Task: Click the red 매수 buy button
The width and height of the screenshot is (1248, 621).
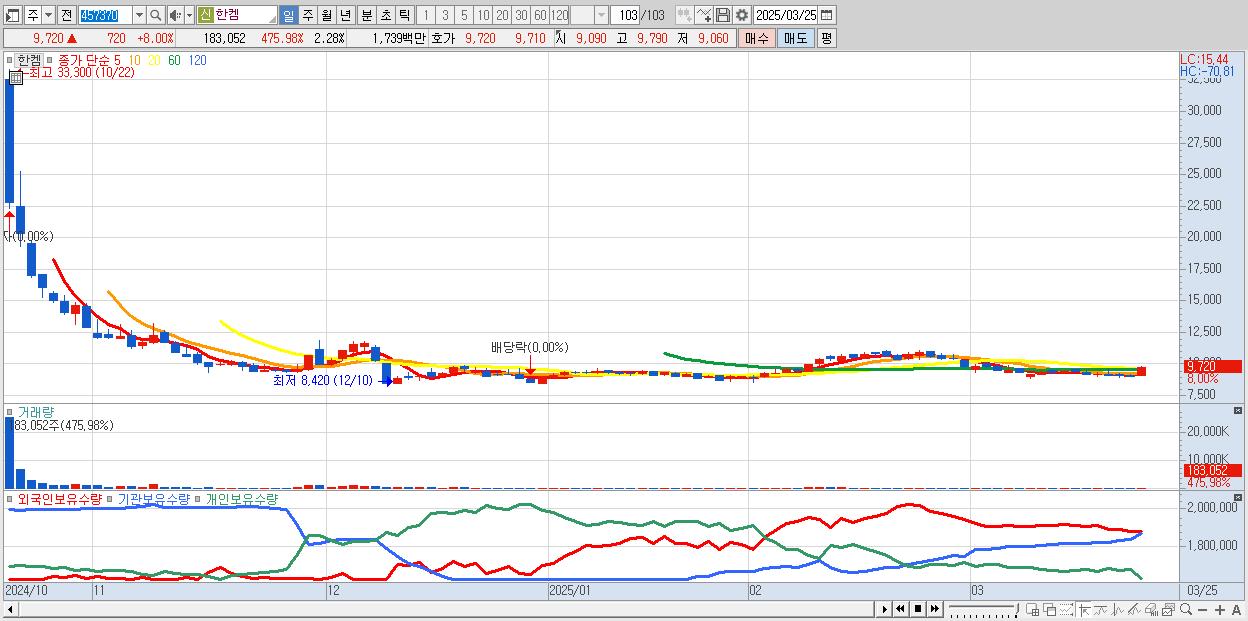Action: [x=757, y=38]
